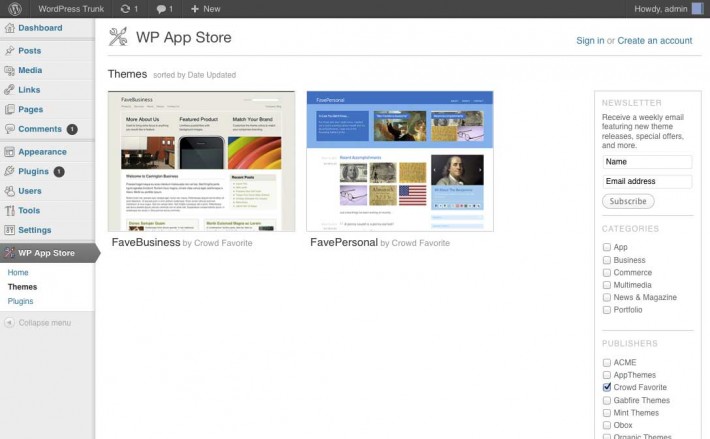
Task: Check the Portfolio category checkbox
Action: [x=607, y=310]
